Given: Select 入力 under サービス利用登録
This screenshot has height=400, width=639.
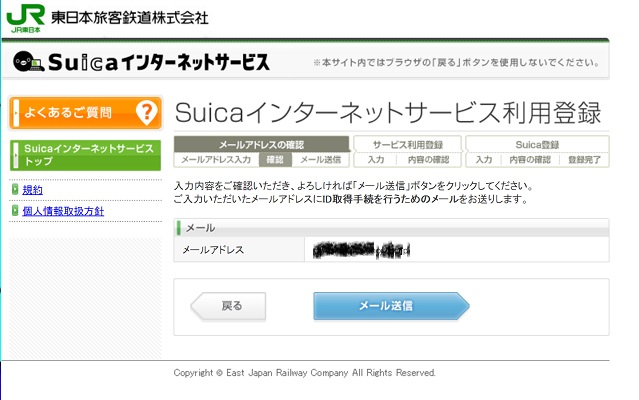Looking at the screenshot, I should point(376,160).
